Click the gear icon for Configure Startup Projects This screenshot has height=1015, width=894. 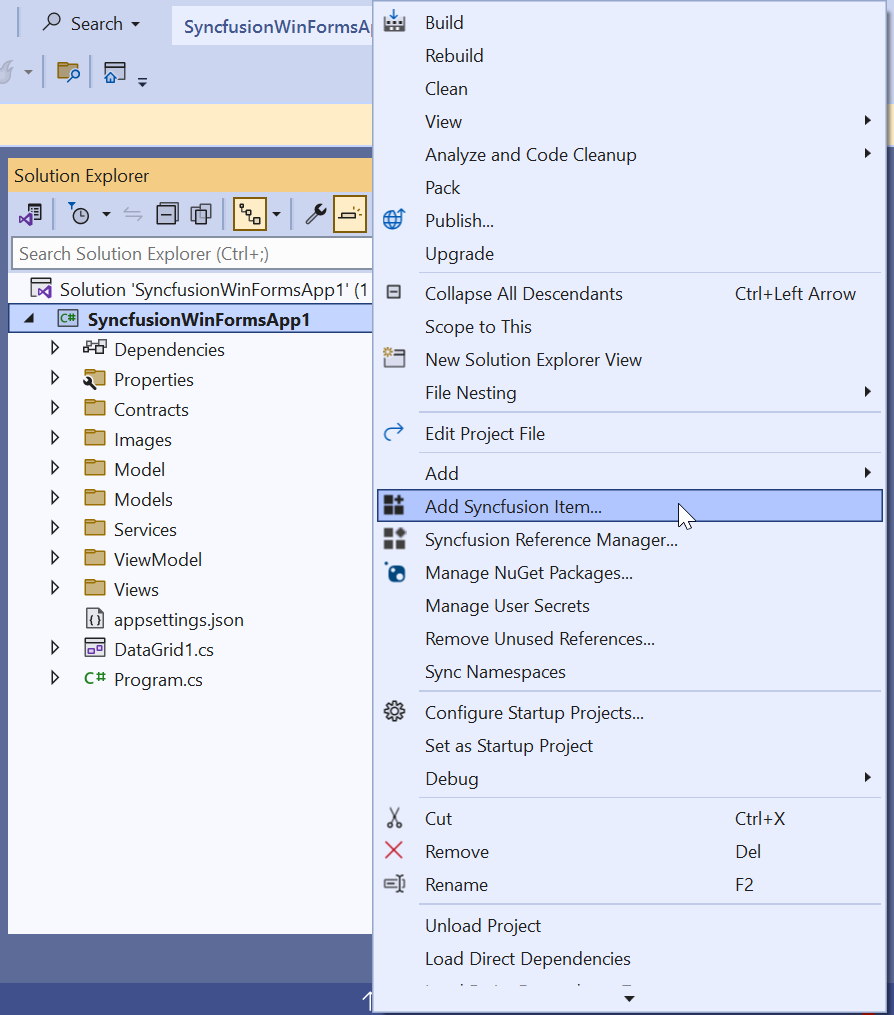point(394,712)
